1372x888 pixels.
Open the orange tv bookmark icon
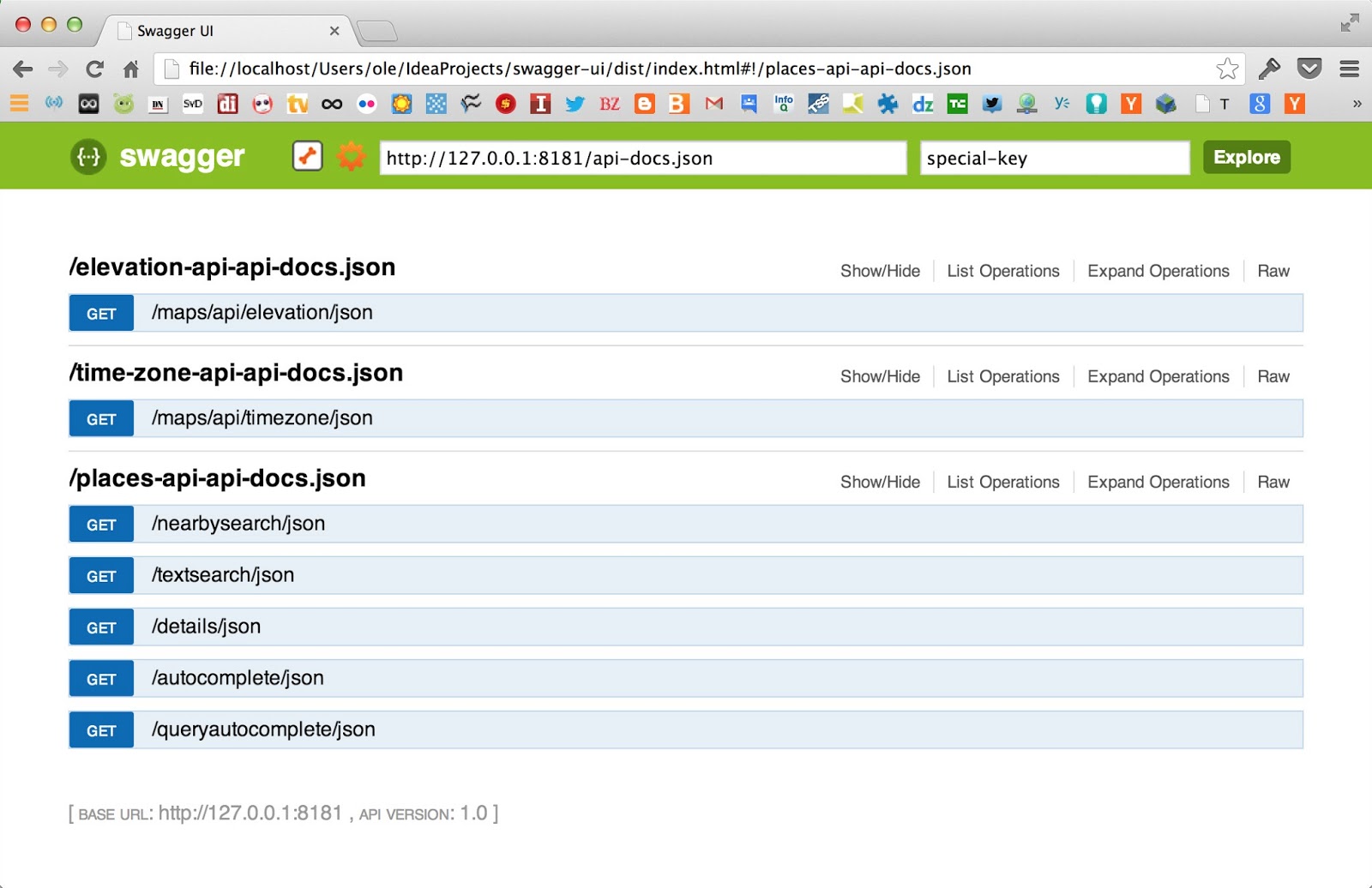[x=298, y=104]
